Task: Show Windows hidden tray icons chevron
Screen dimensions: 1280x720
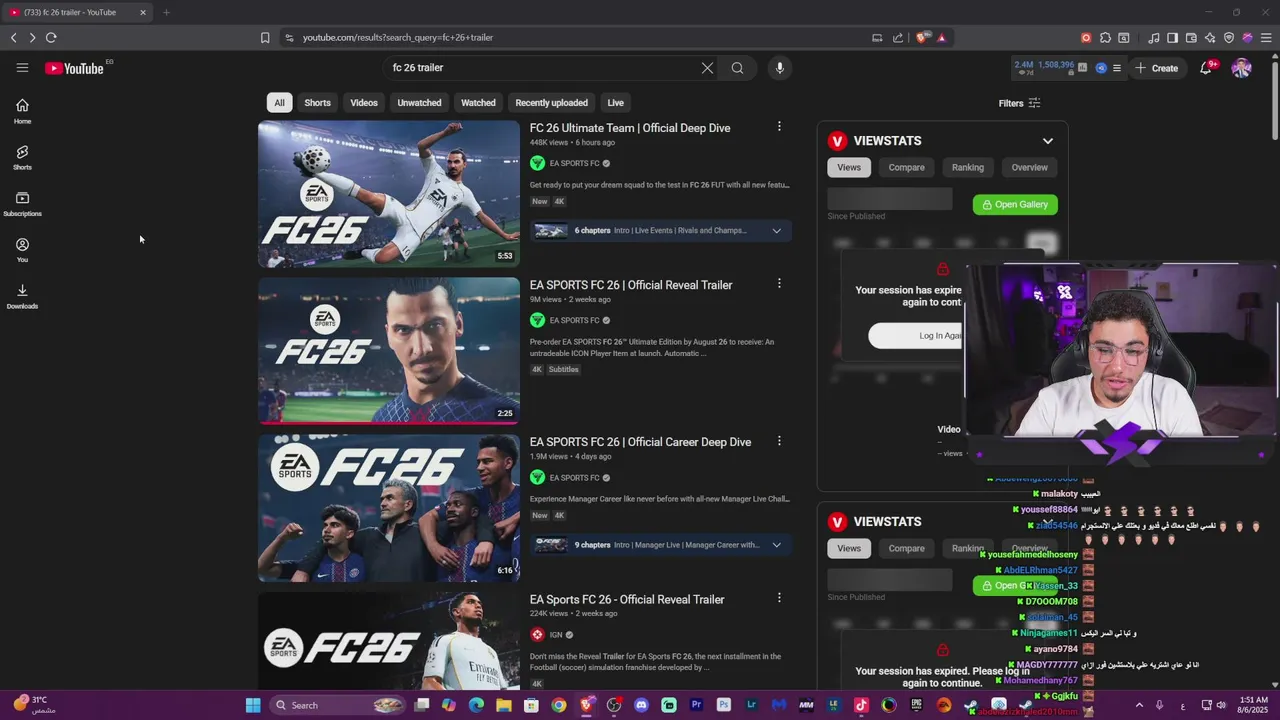Action: [1139, 705]
